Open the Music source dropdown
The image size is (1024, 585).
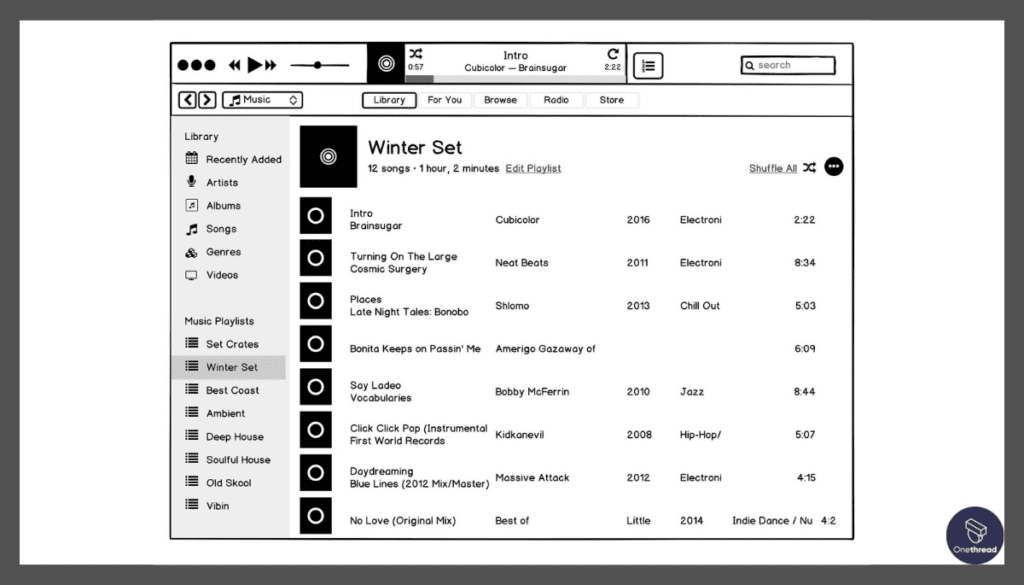(263, 100)
